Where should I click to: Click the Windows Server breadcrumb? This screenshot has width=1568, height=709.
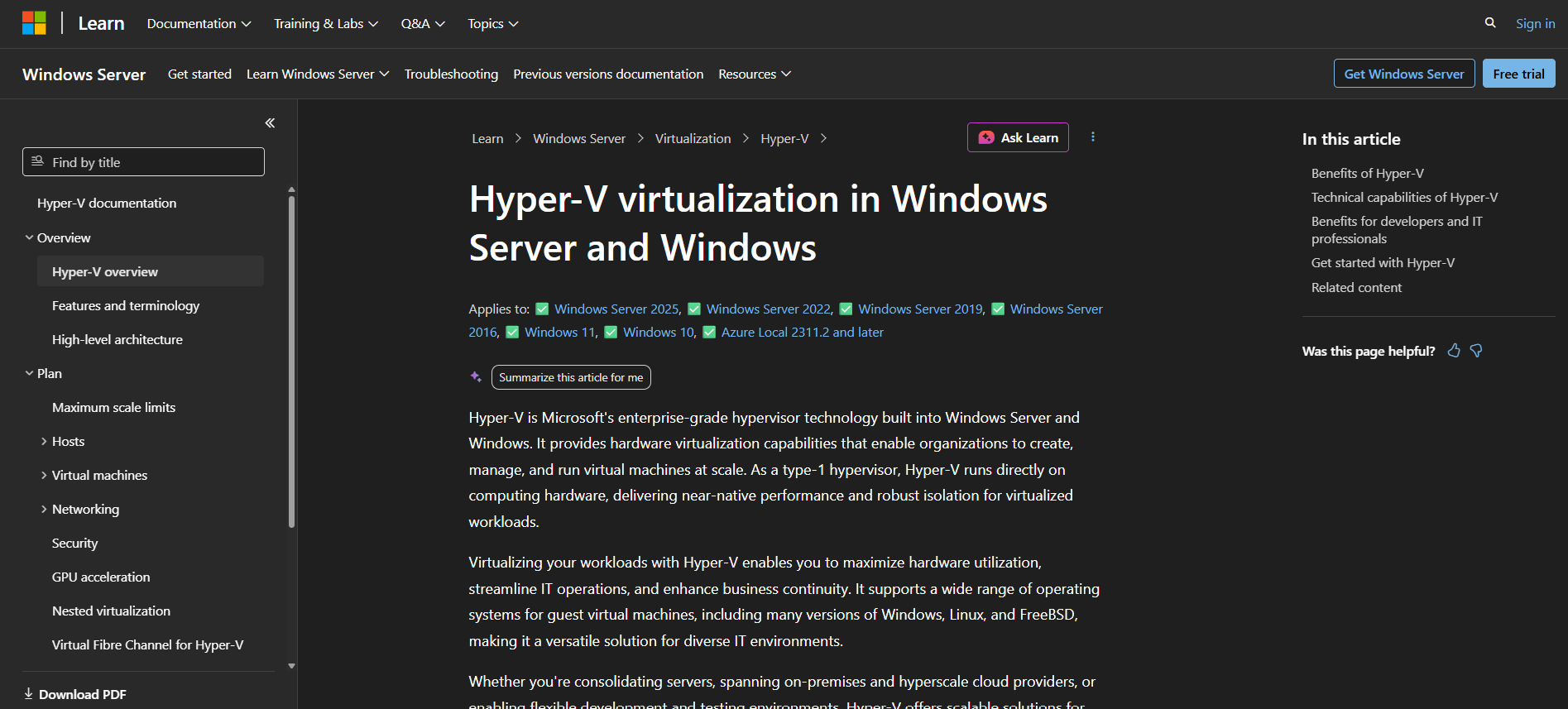(x=579, y=138)
